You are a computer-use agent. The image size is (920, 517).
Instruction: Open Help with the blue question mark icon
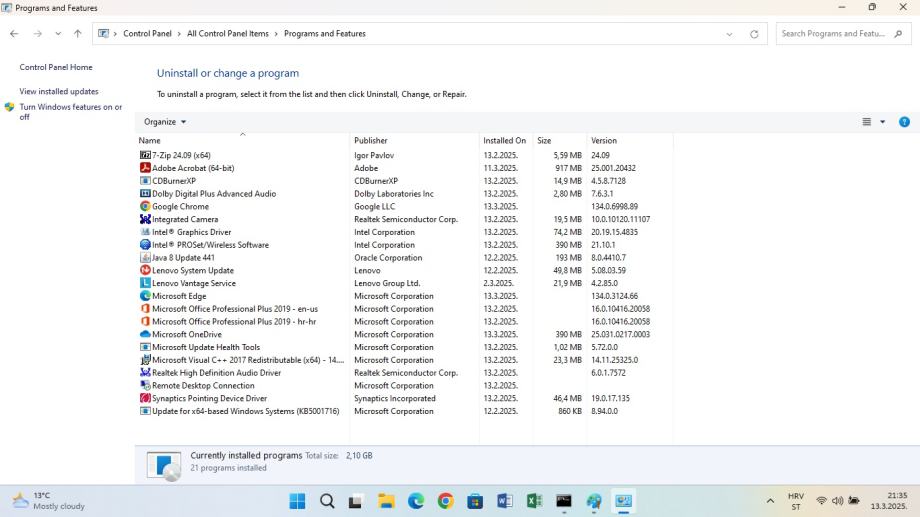(x=904, y=122)
